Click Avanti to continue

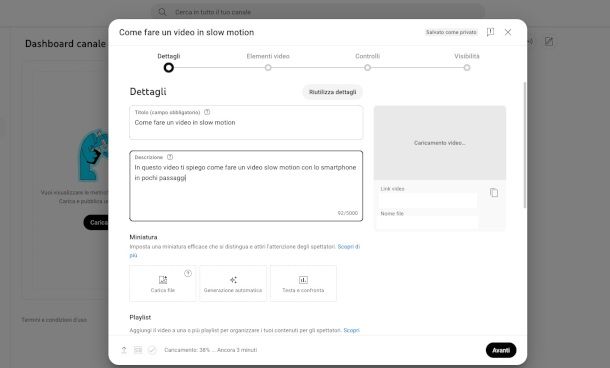[501, 350]
